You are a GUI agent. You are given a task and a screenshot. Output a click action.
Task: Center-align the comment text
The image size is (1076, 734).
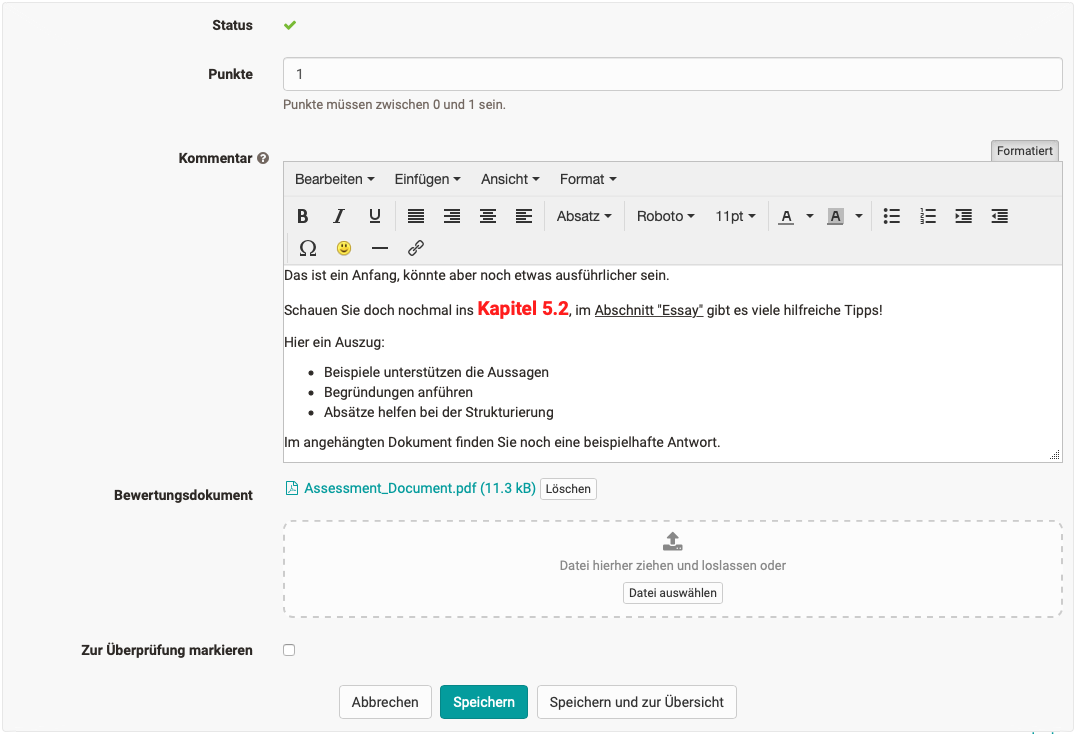pyautogui.click(x=488, y=216)
